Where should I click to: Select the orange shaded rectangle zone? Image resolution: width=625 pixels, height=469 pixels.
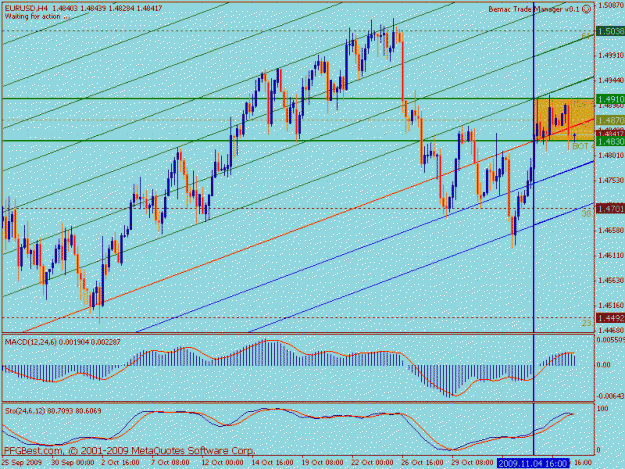564,120
